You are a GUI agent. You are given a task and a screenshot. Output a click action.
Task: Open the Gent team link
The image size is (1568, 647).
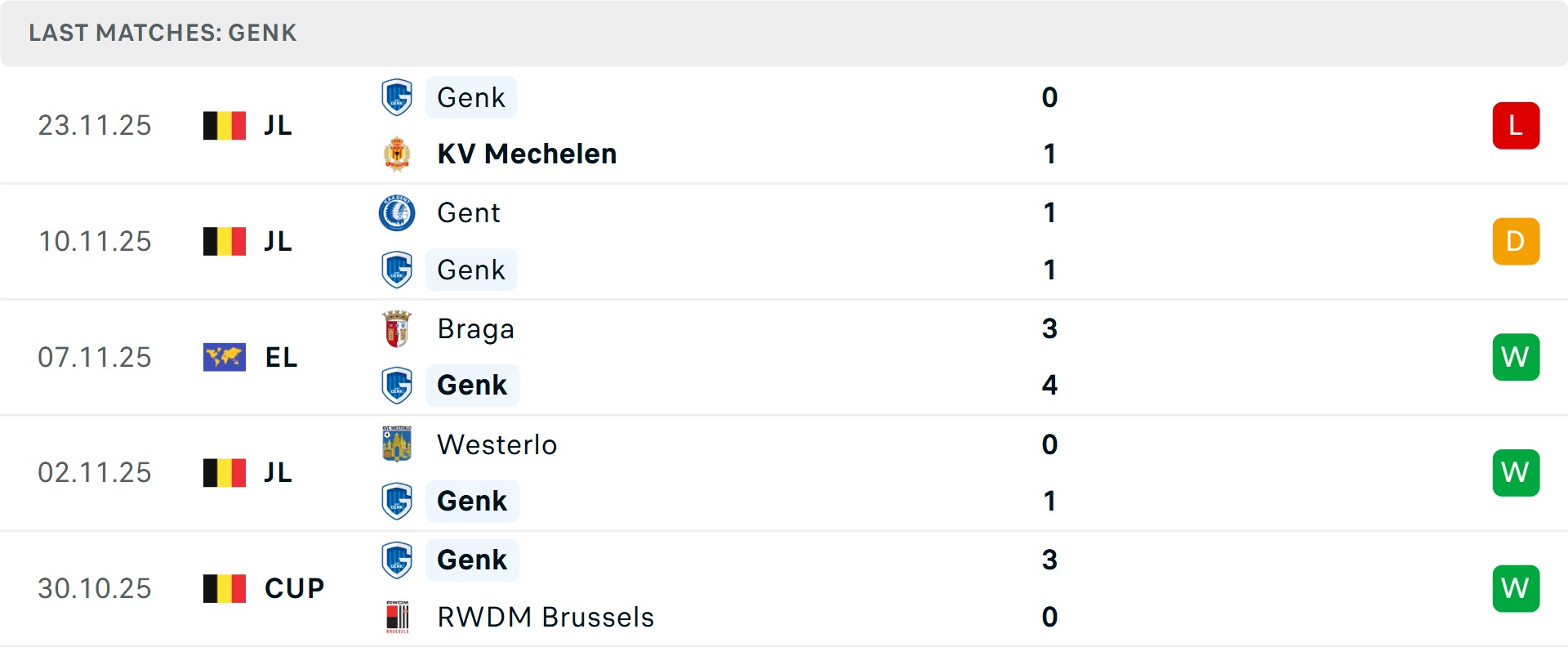click(x=469, y=212)
